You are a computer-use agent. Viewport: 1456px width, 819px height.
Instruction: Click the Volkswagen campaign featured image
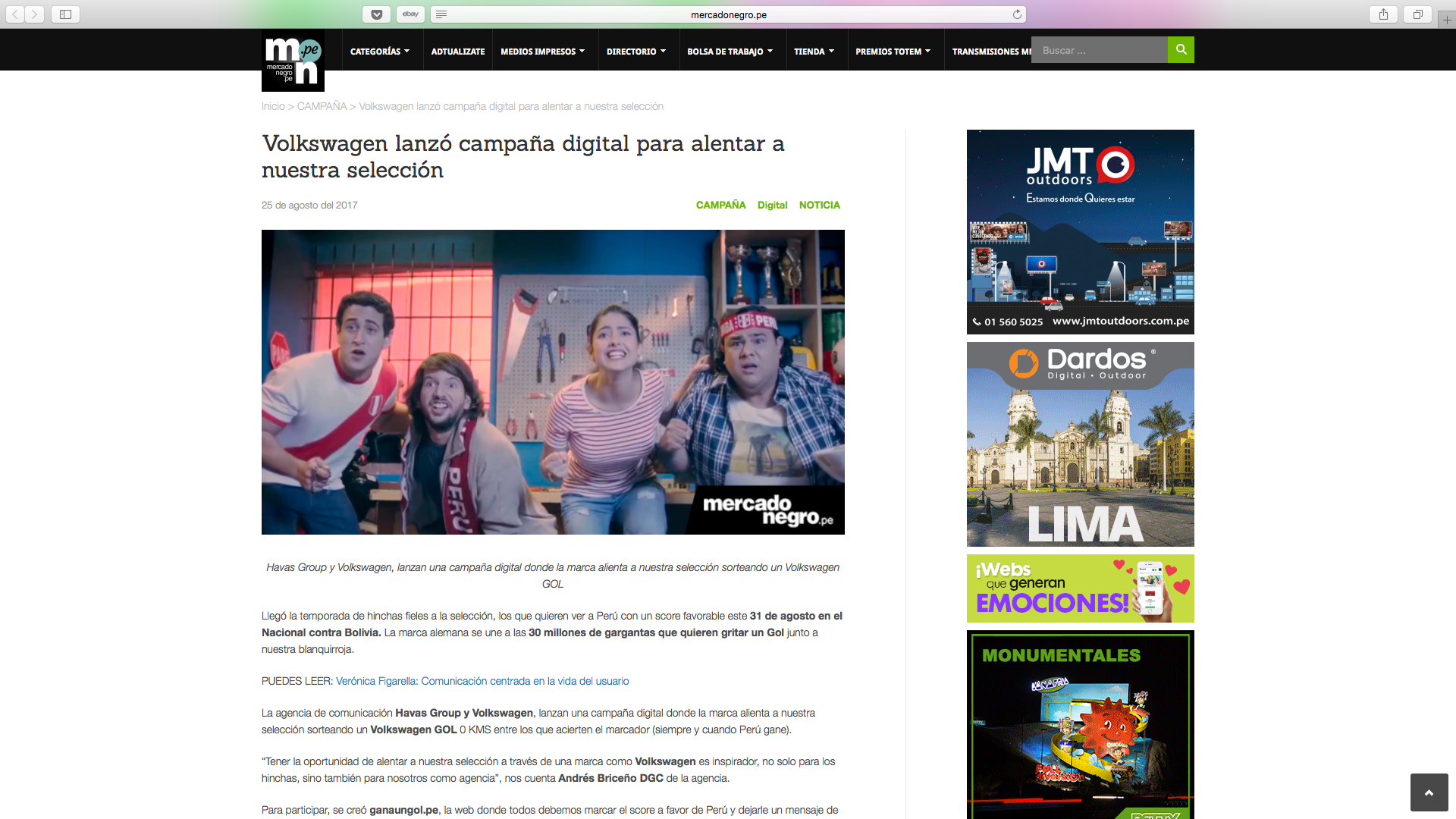click(553, 382)
